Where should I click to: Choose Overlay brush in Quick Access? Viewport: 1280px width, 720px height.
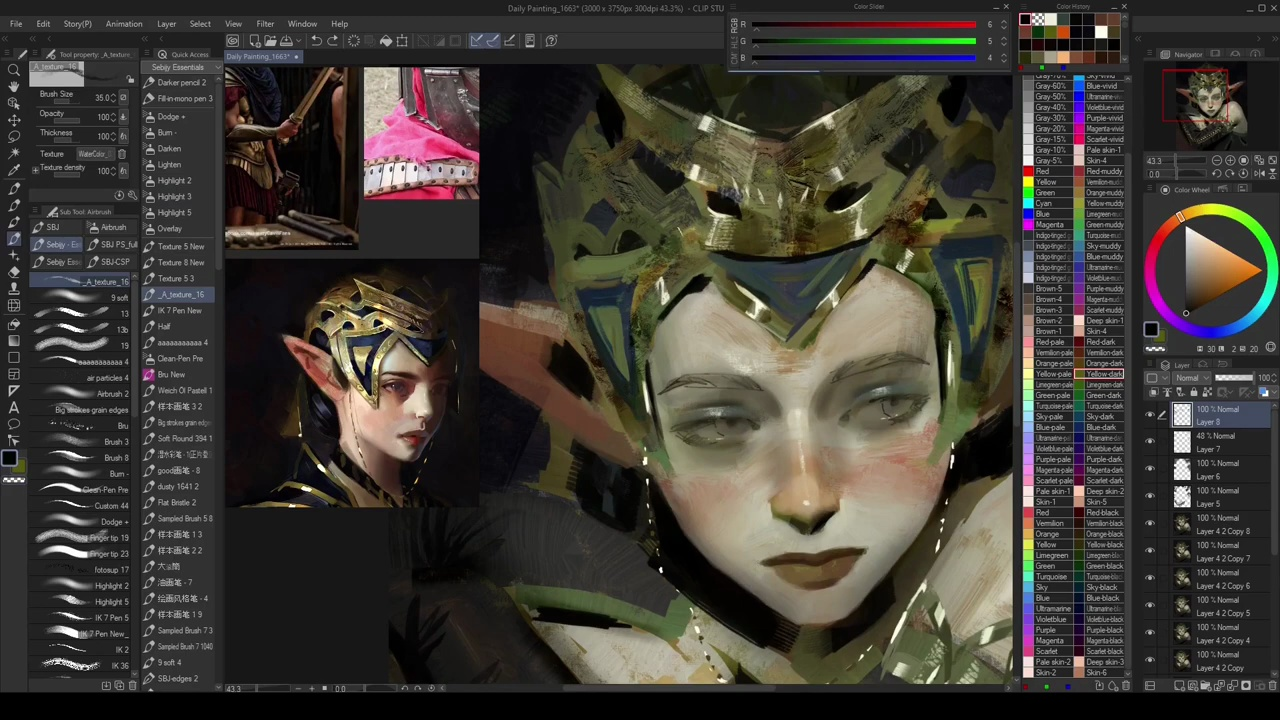pos(178,229)
